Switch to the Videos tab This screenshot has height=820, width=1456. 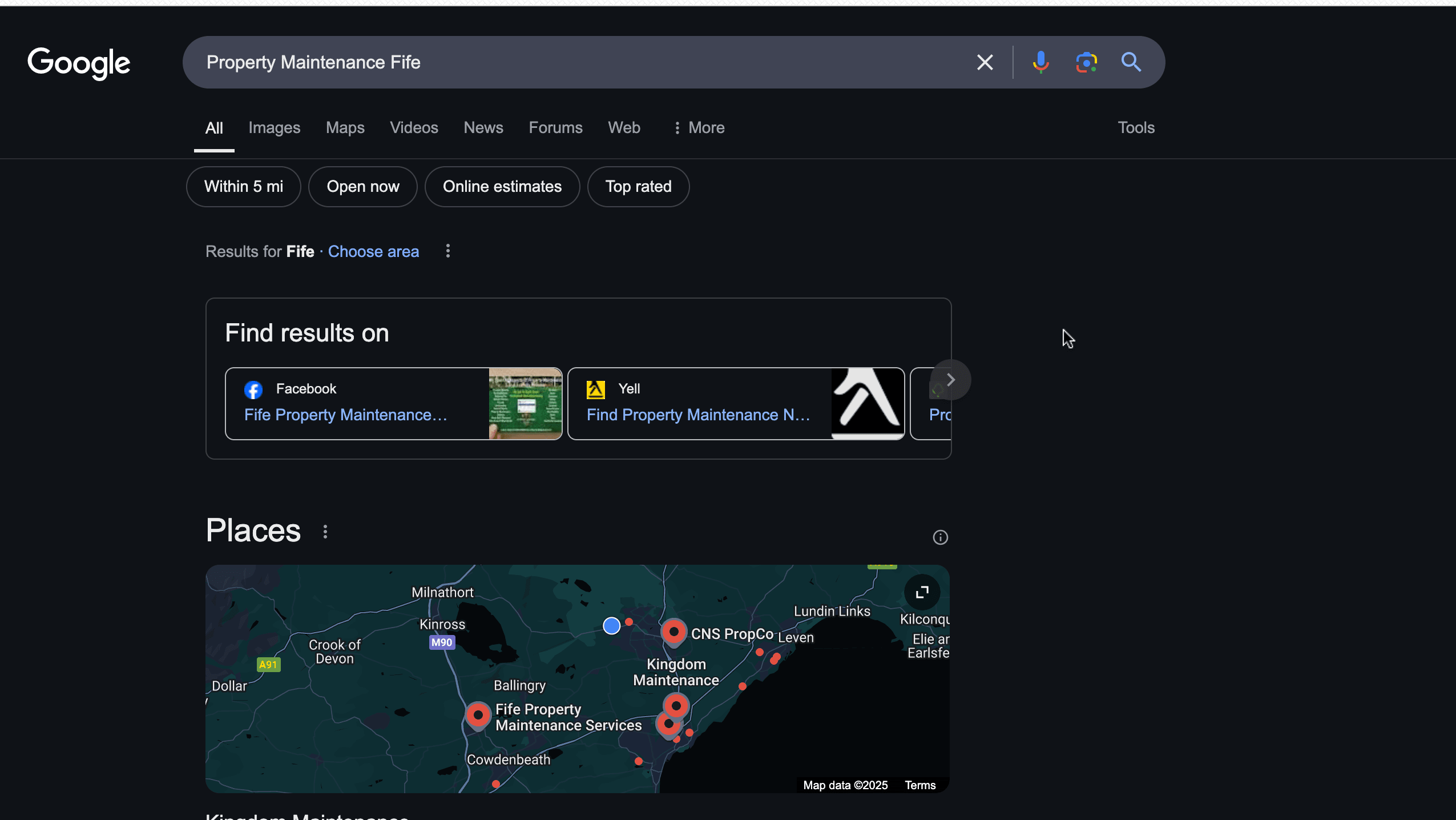(x=414, y=128)
